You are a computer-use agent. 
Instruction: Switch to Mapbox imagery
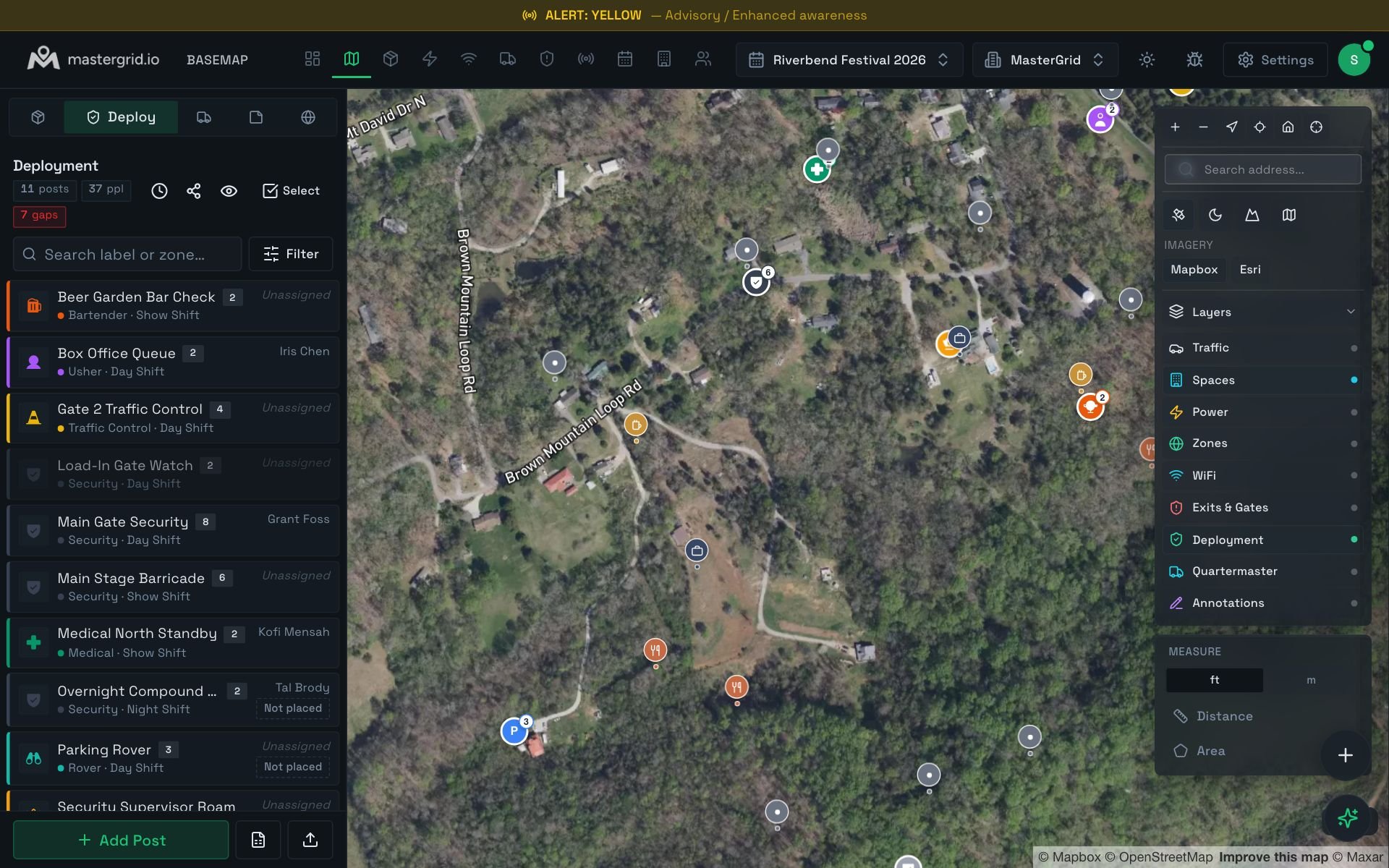tap(1194, 270)
